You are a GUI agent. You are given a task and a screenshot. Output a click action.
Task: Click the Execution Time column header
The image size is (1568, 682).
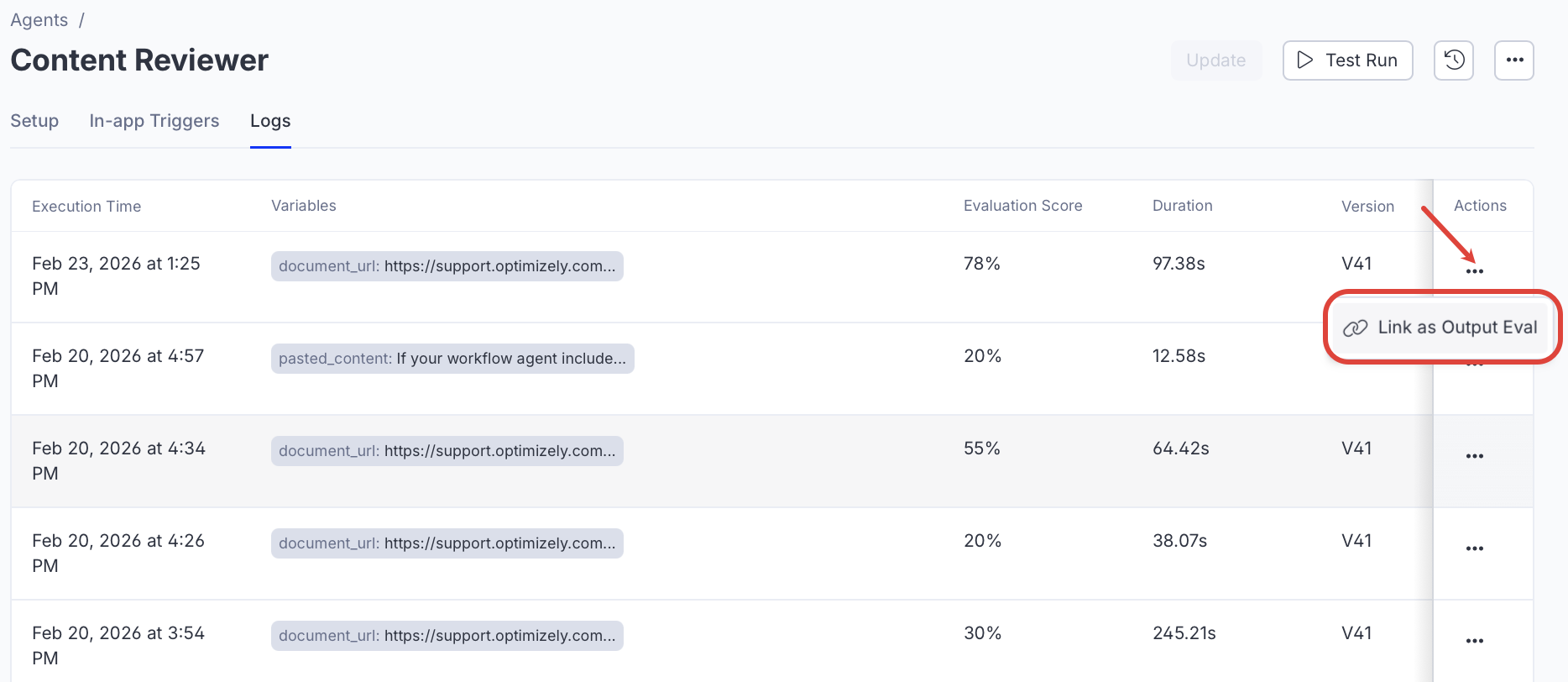[x=86, y=207]
